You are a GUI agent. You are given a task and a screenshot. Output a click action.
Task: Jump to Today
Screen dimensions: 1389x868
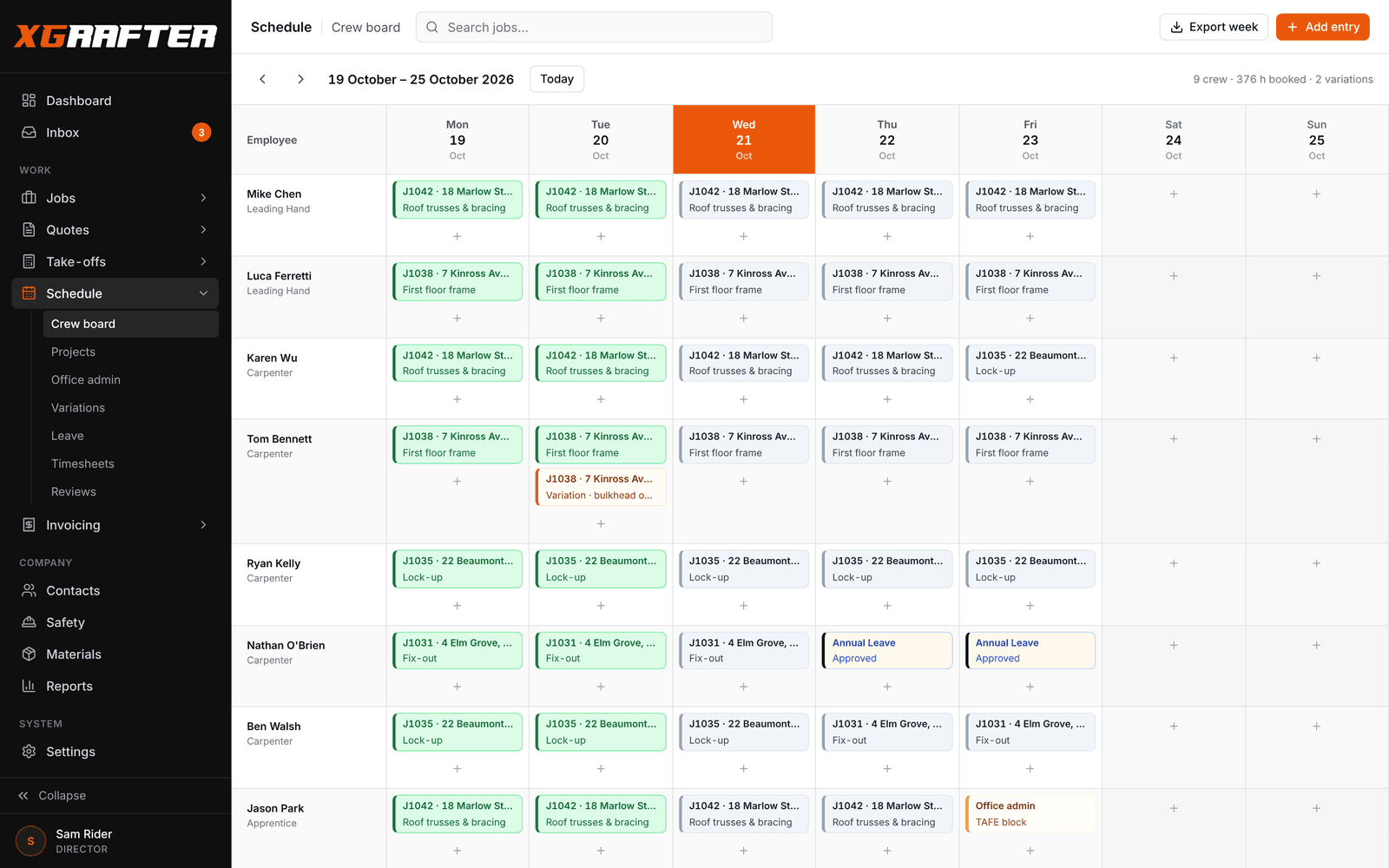(557, 79)
